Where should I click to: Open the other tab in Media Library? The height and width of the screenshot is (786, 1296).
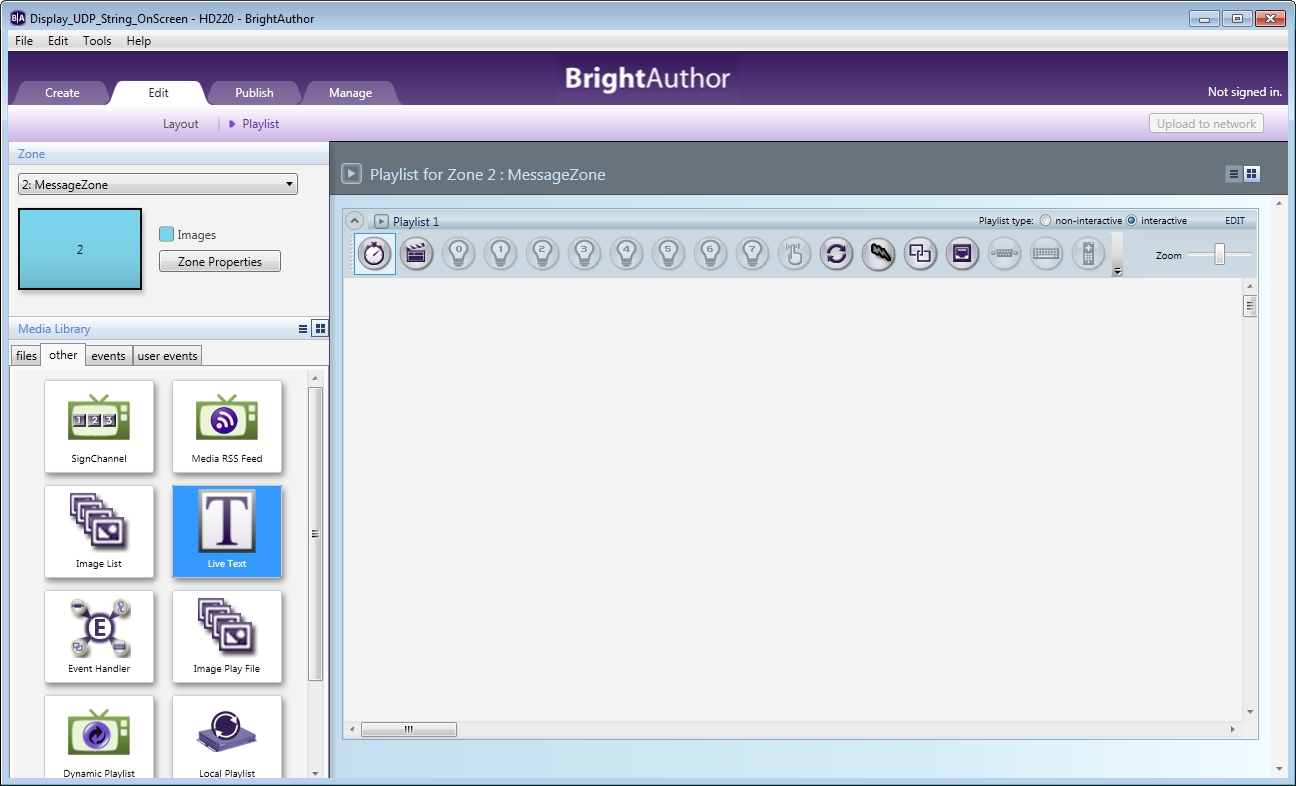click(63, 355)
